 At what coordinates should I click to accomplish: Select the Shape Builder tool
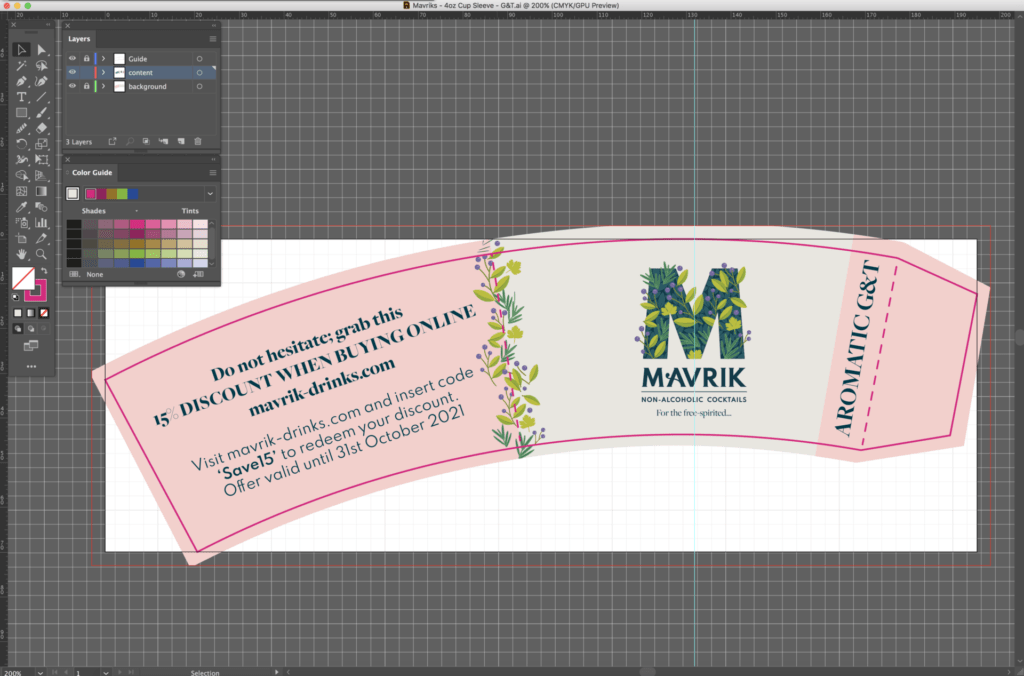click(21, 175)
